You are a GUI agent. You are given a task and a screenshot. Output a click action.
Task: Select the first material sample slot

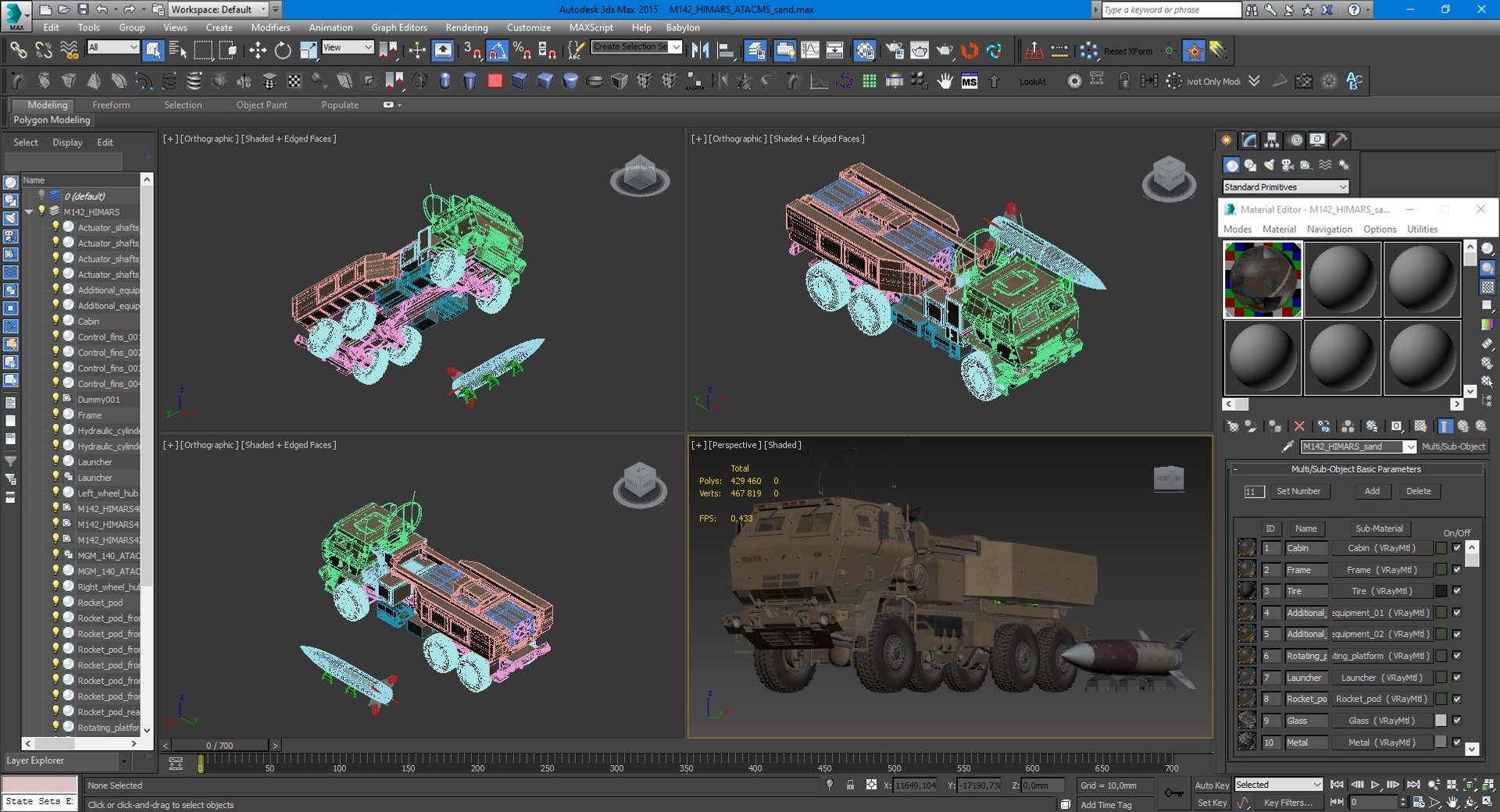[1262, 280]
